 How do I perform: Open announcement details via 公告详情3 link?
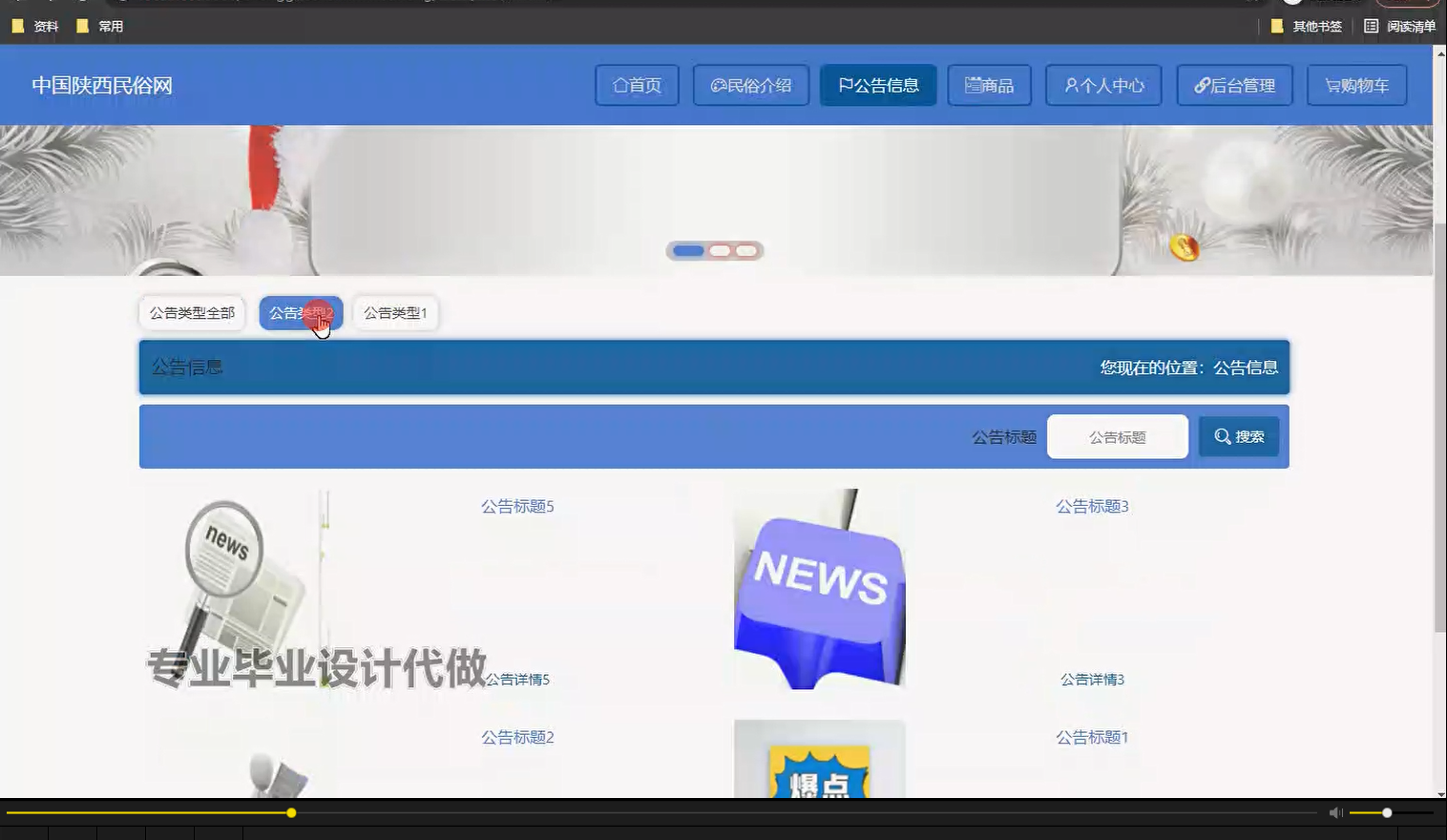click(x=1091, y=679)
